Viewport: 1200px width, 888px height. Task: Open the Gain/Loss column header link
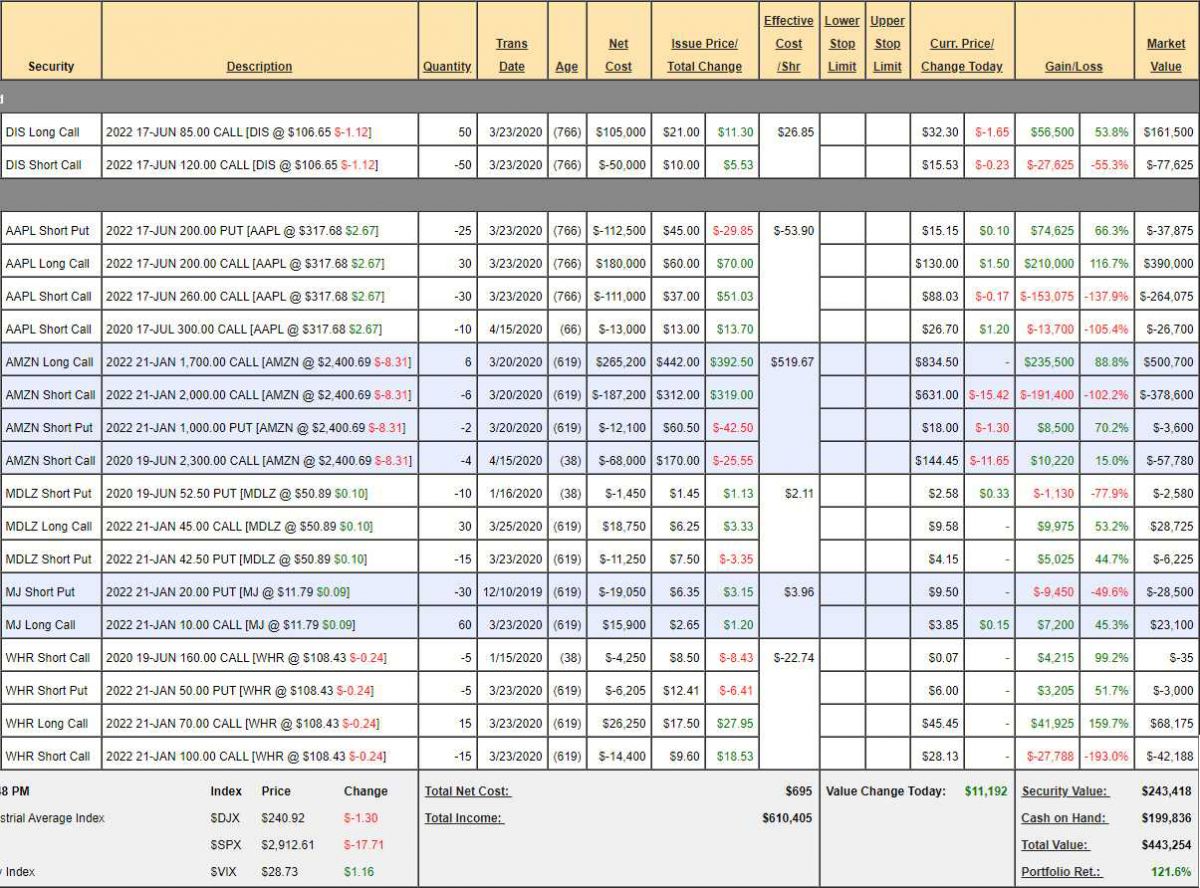[1073, 66]
